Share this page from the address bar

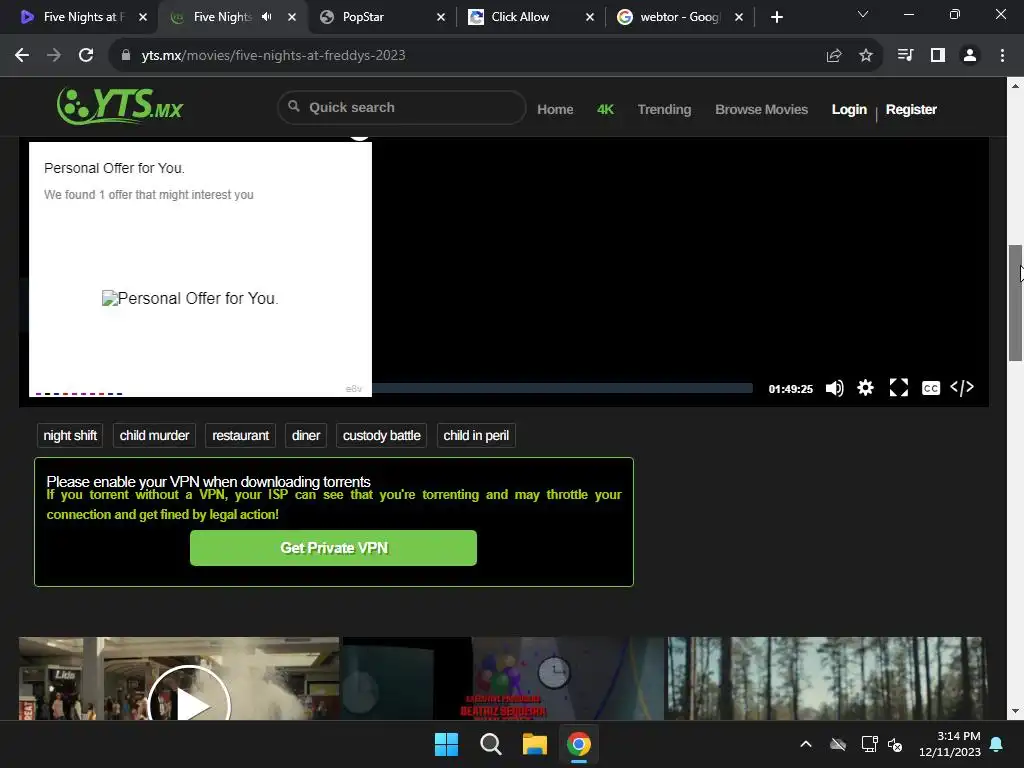pos(833,56)
